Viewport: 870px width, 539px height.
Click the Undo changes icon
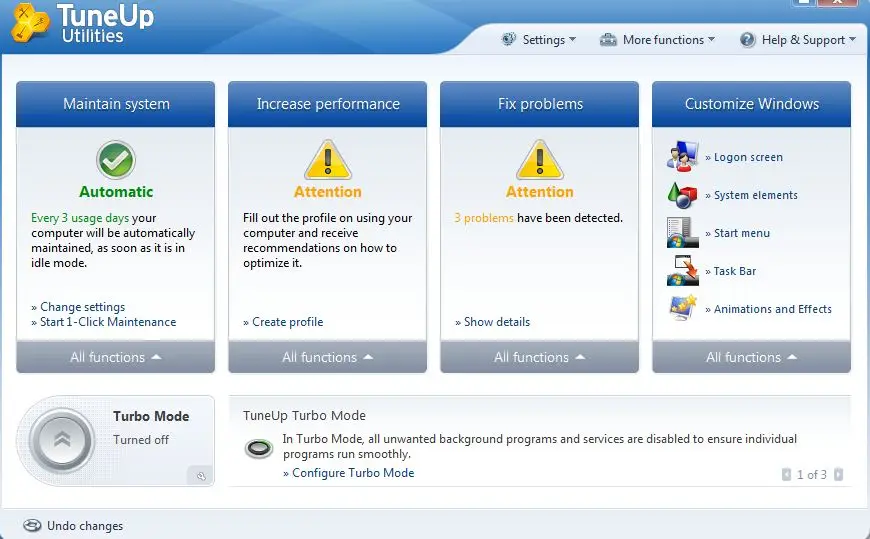click(32, 525)
